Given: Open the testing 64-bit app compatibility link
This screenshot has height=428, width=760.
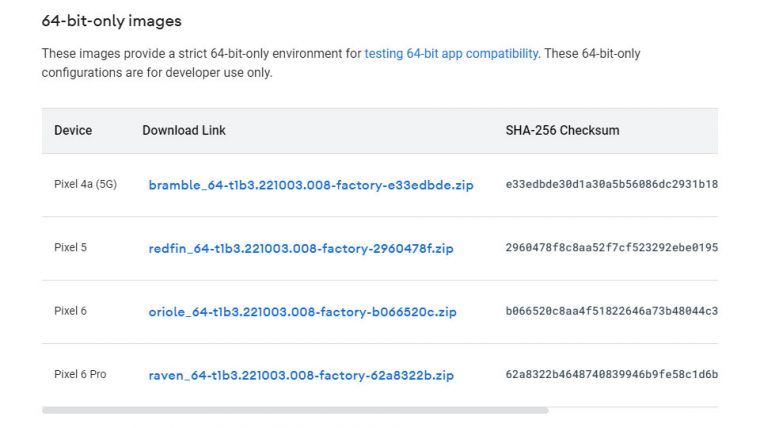Looking at the screenshot, I should (451, 53).
